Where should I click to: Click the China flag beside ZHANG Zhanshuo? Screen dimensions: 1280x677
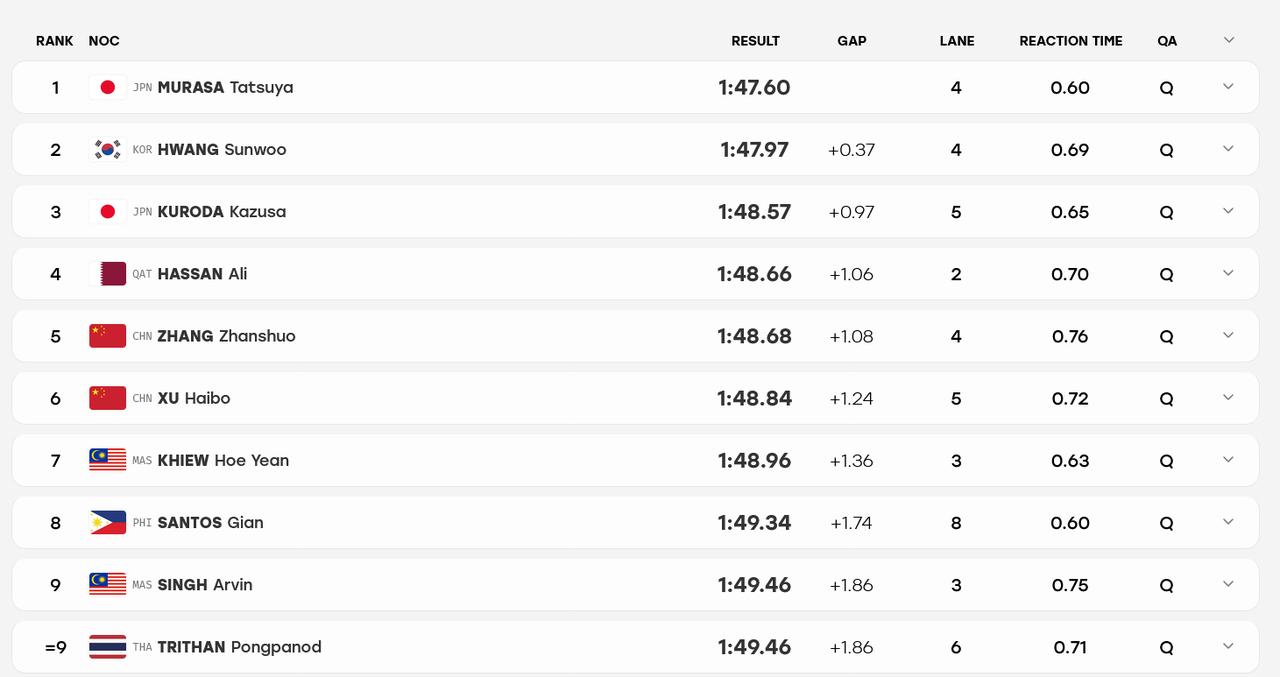point(107,336)
